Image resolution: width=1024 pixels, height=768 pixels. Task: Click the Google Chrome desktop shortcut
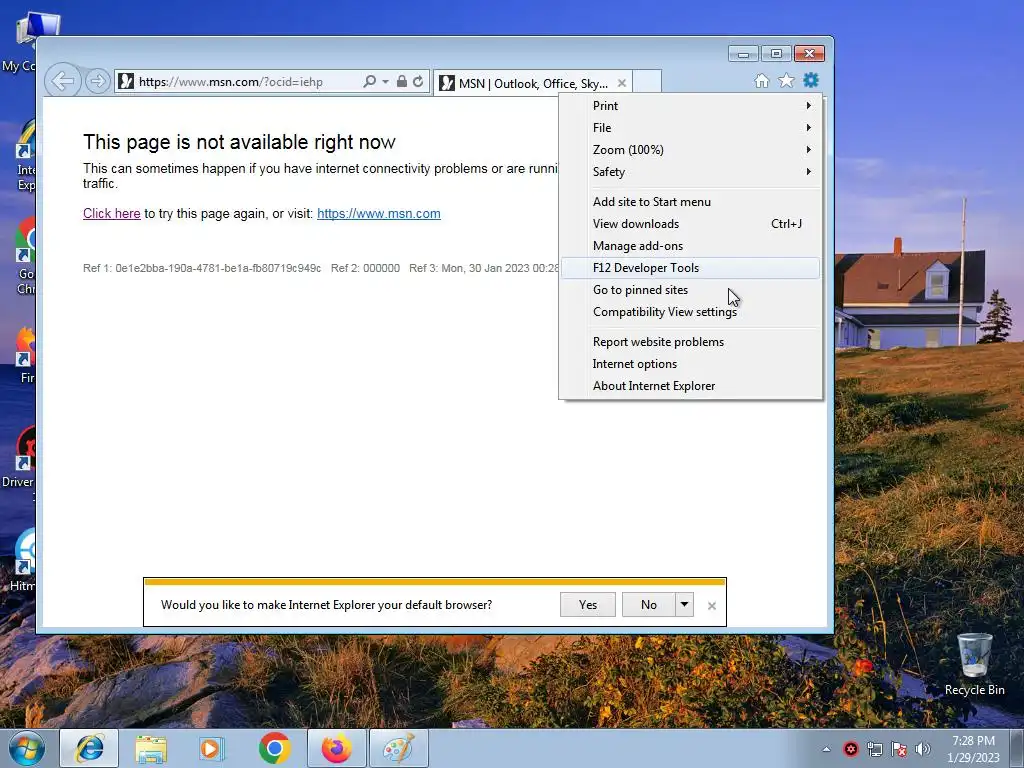[25, 256]
